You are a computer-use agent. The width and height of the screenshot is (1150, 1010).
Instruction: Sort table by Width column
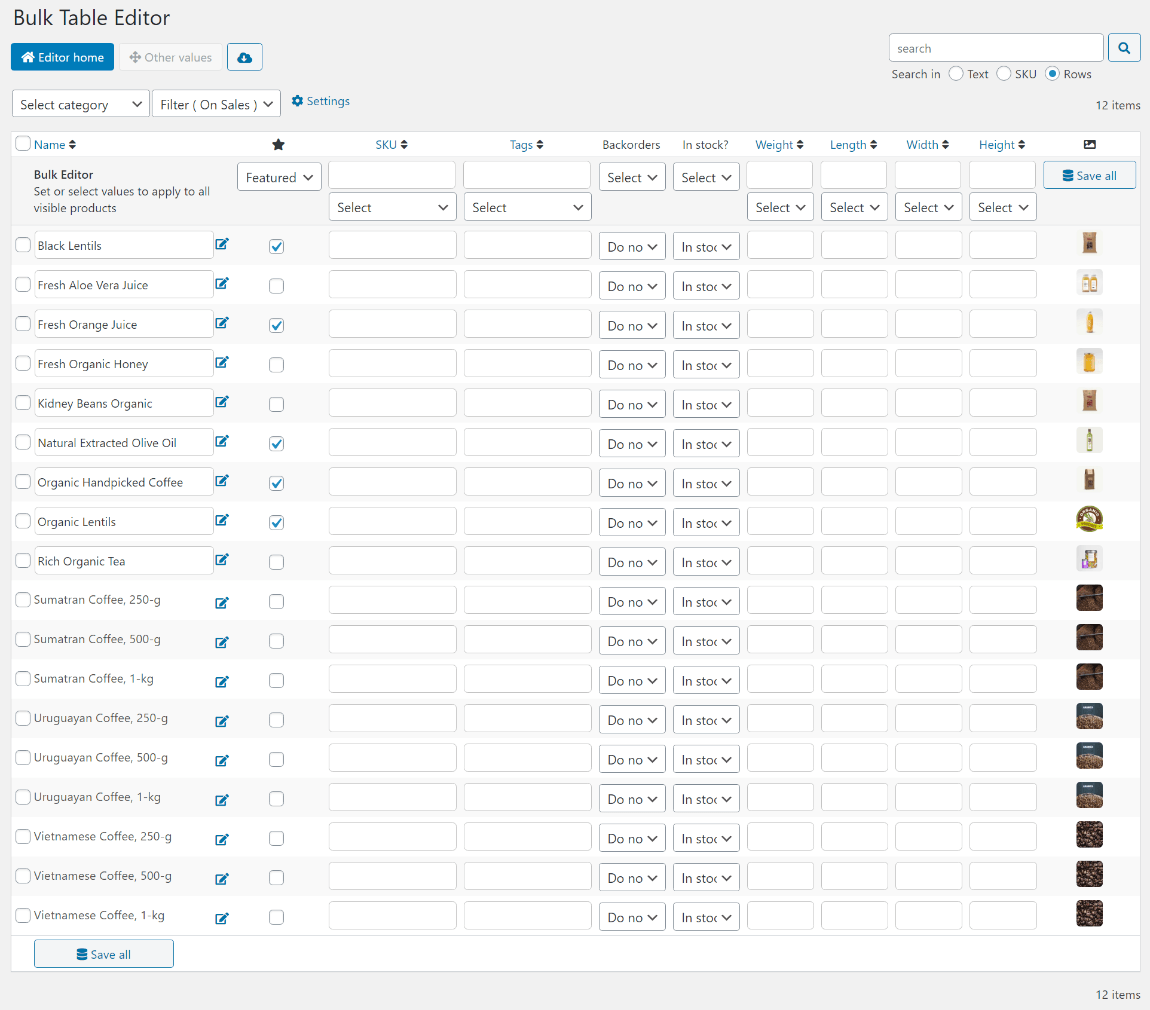(928, 144)
